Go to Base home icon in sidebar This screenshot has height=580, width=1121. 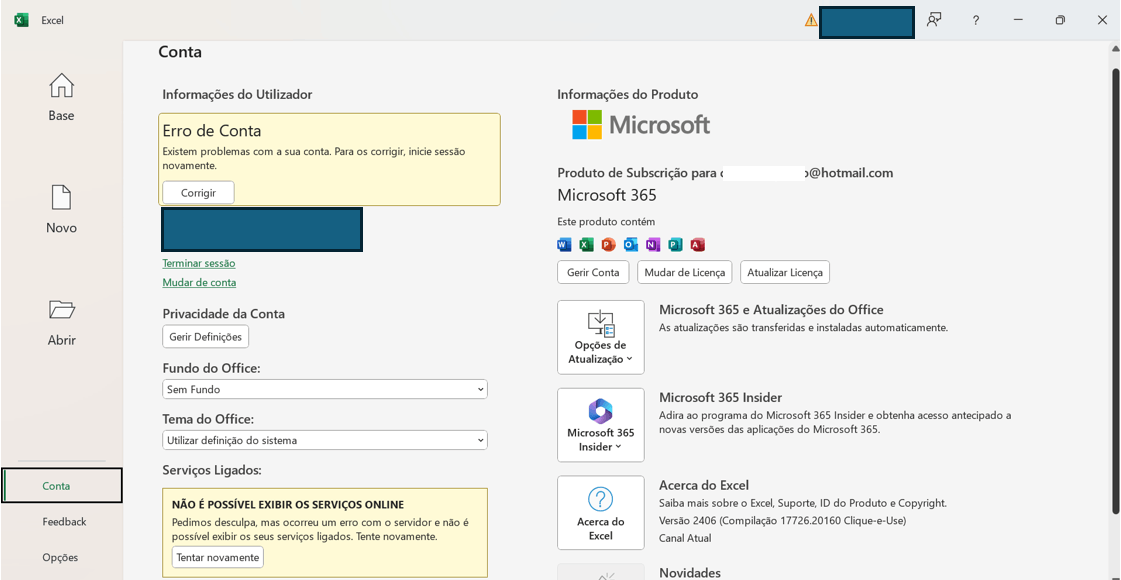(61, 86)
